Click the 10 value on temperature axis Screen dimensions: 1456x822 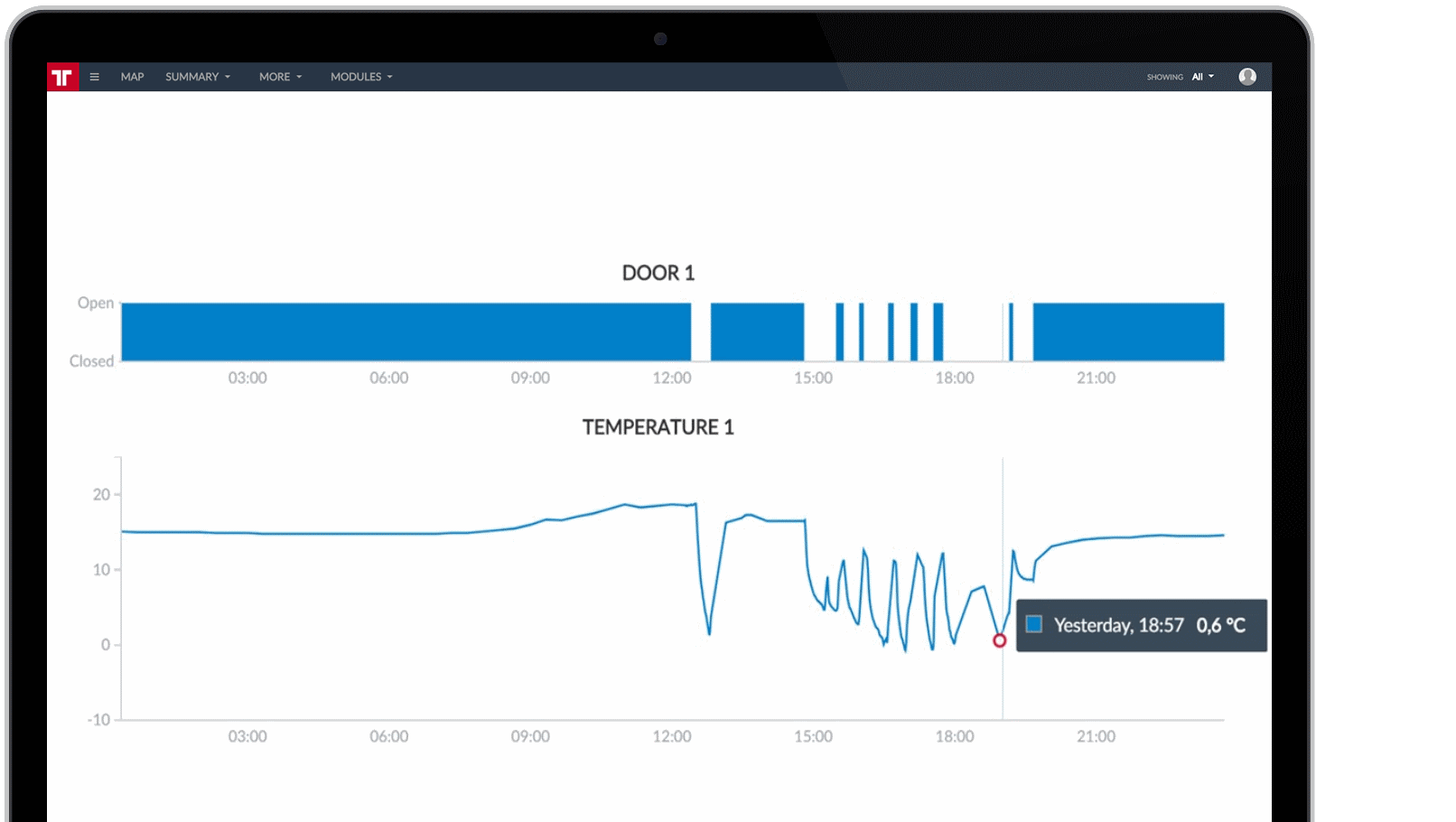(101, 569)
